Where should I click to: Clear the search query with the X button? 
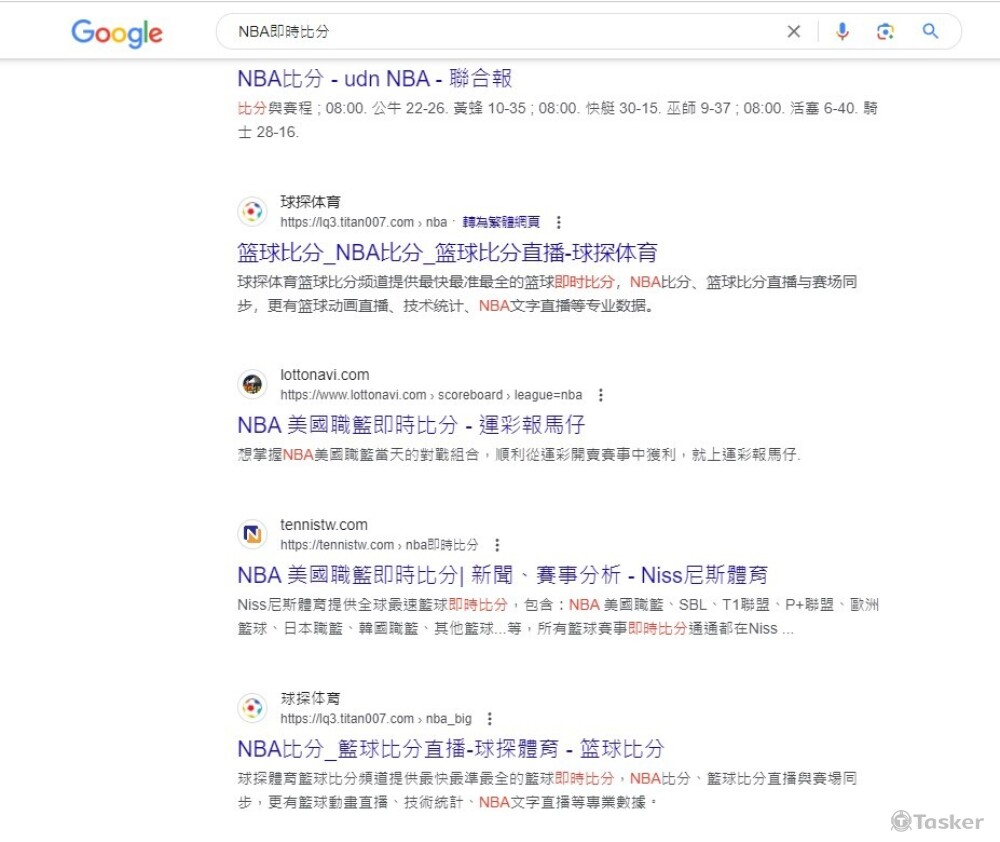(793, 31)
